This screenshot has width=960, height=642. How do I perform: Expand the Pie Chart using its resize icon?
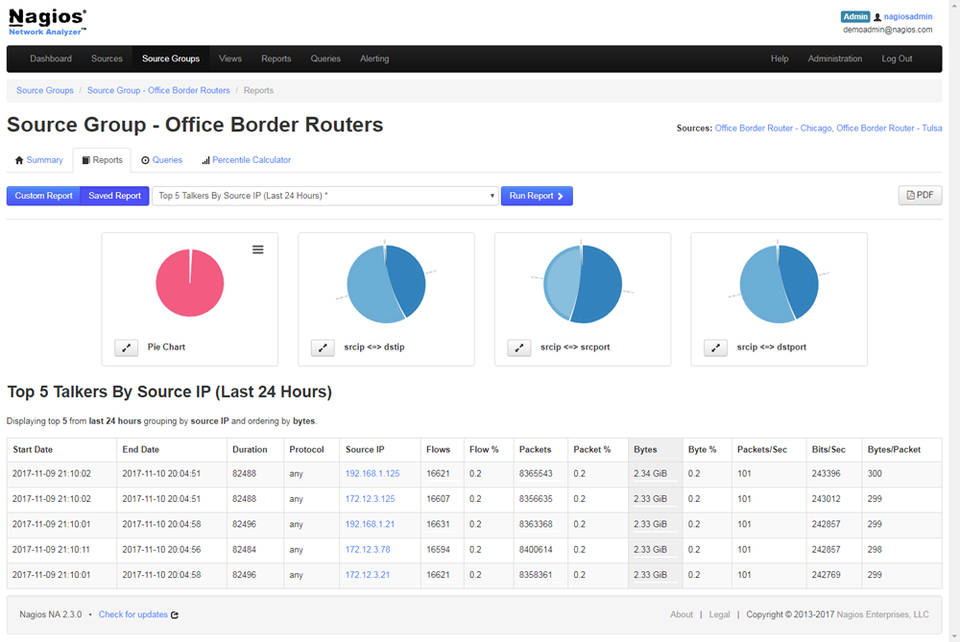pyautogui.click(x=125, y=347)
